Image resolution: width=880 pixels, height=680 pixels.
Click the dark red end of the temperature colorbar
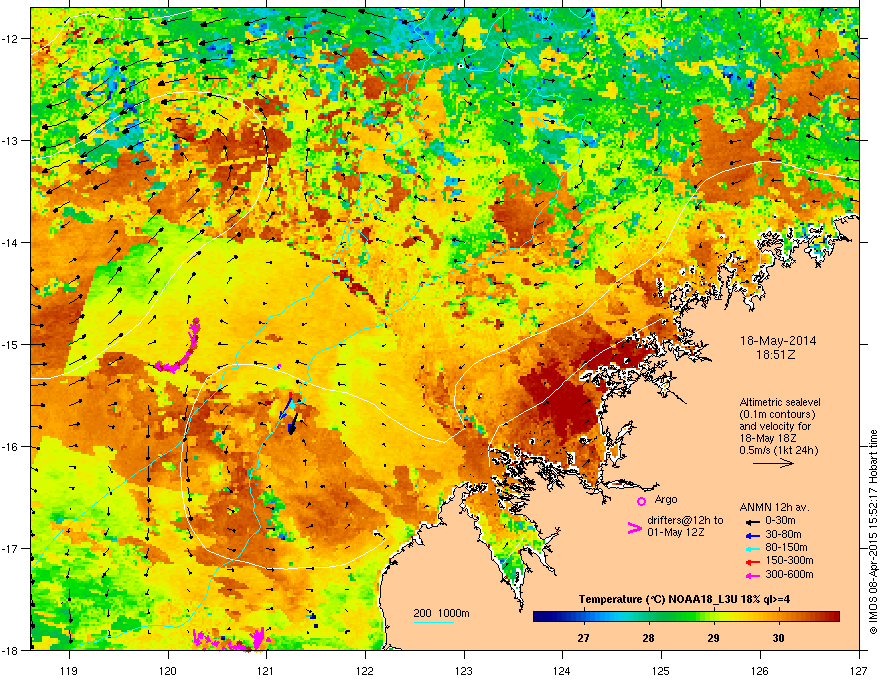833,617
